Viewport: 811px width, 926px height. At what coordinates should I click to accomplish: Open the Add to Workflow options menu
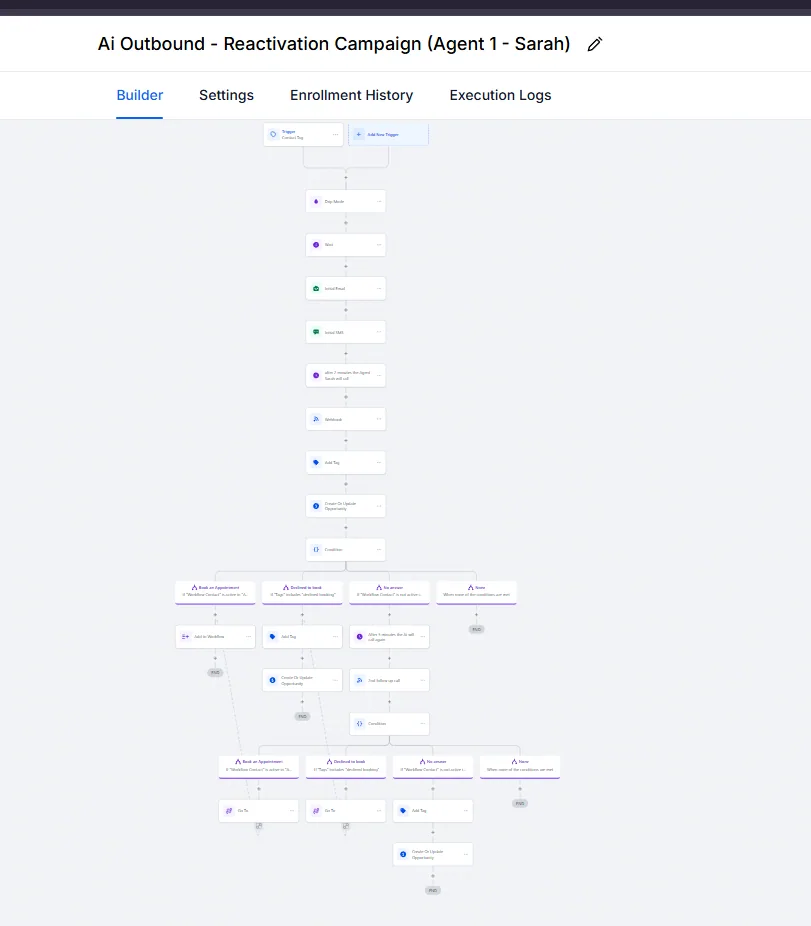click(248, 637)
